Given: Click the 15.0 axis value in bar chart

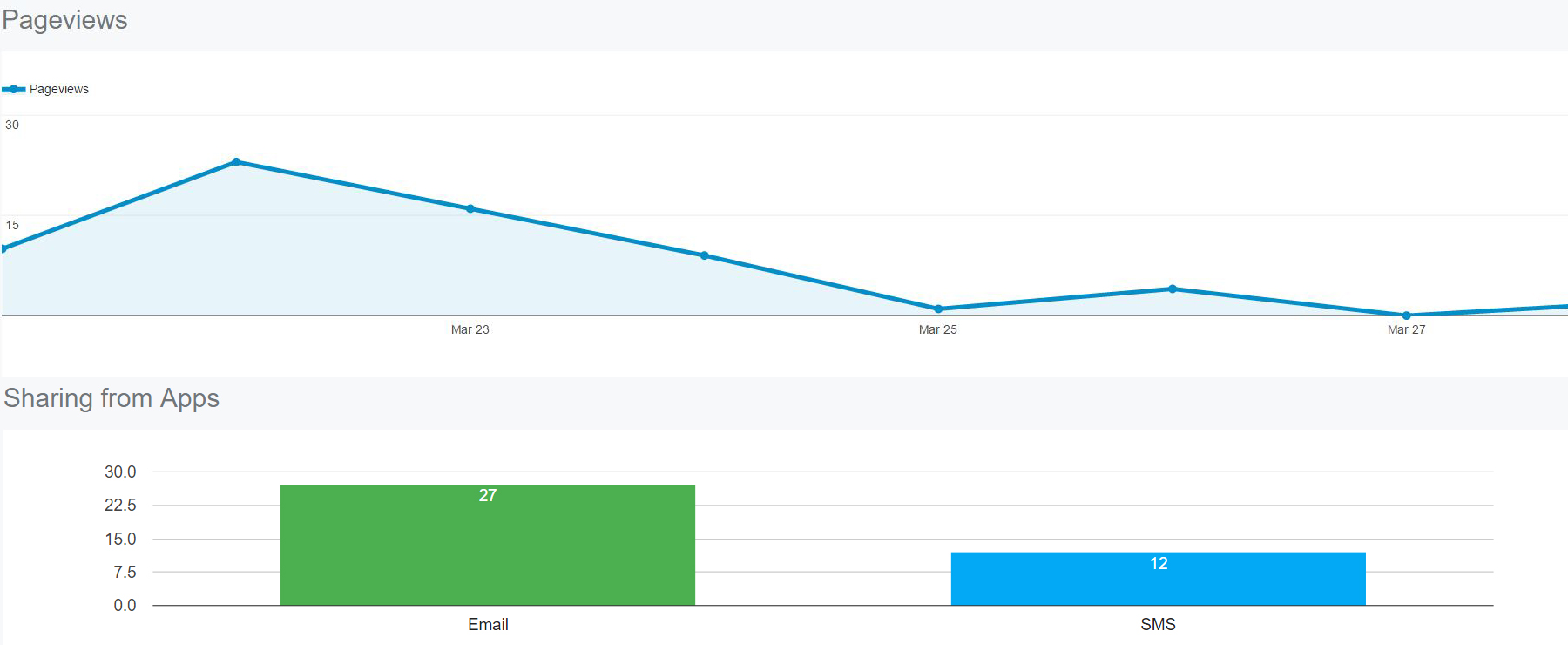Looking at the screenshot, I should (x=120, y=539).
